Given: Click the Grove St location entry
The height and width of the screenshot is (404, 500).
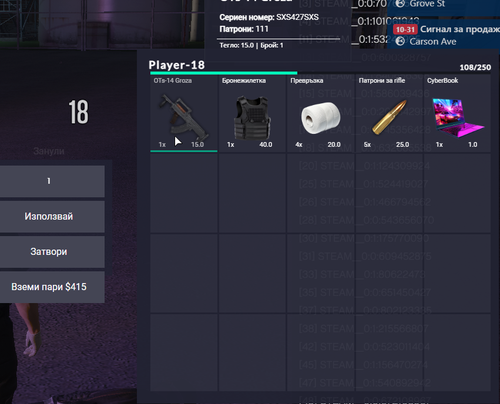Looking at the screenshot, I should 427,4.
